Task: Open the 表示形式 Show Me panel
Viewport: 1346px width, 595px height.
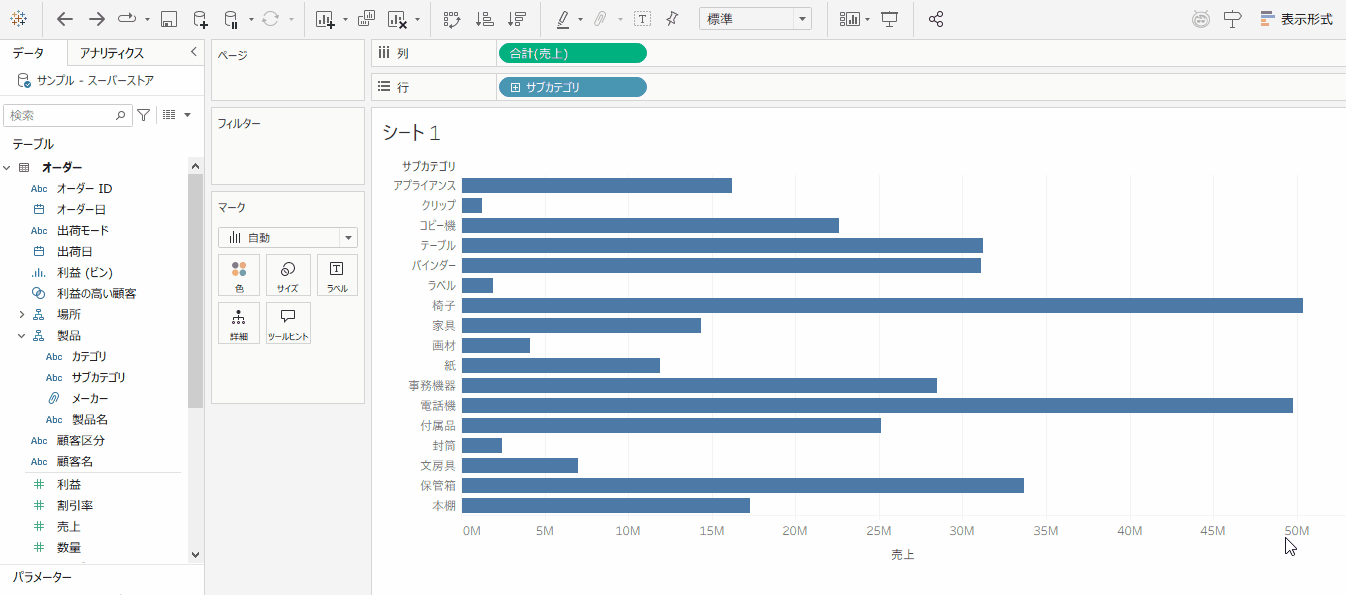Action: pos(1296,19)
